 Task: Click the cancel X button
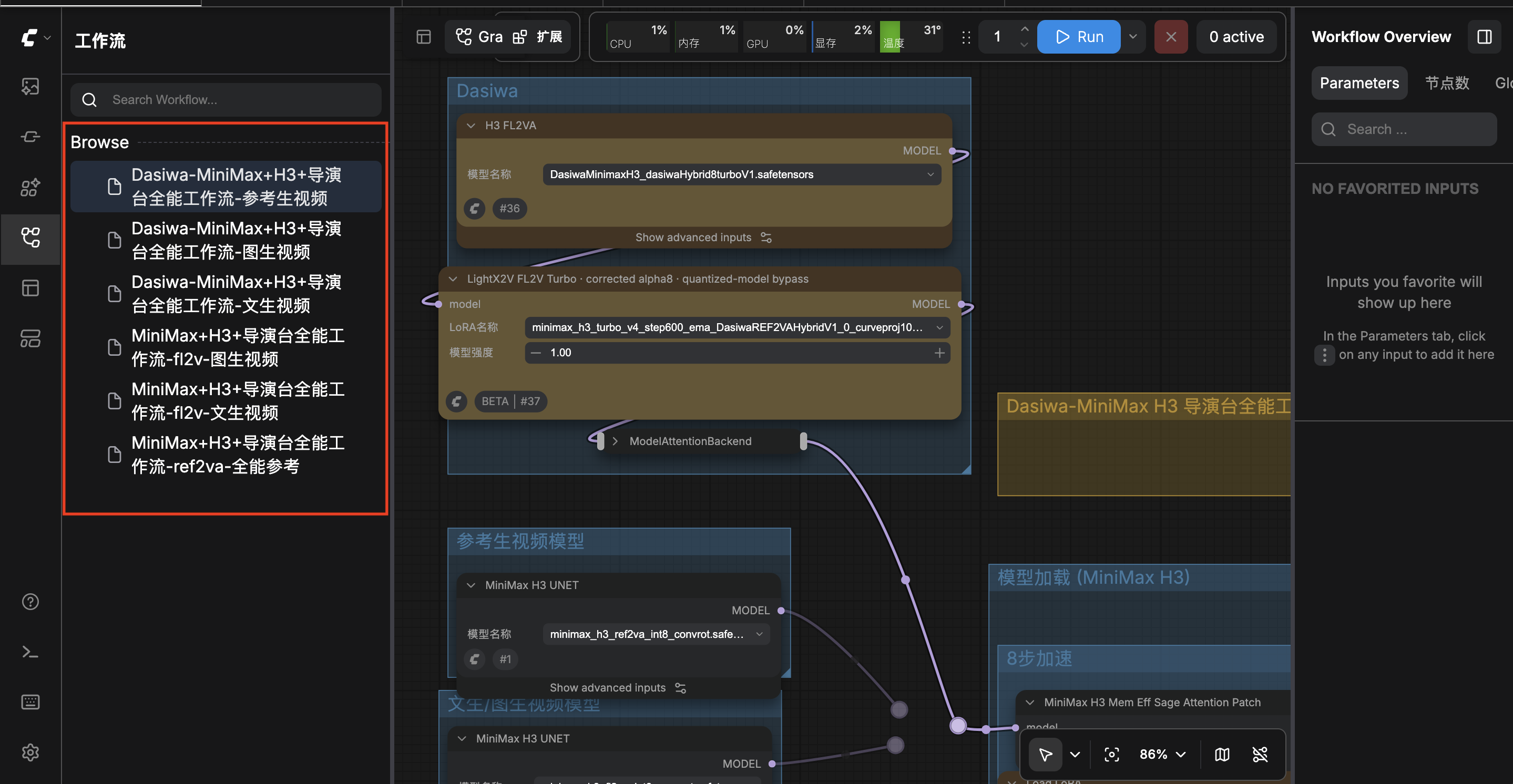(x=1171, y=37)
